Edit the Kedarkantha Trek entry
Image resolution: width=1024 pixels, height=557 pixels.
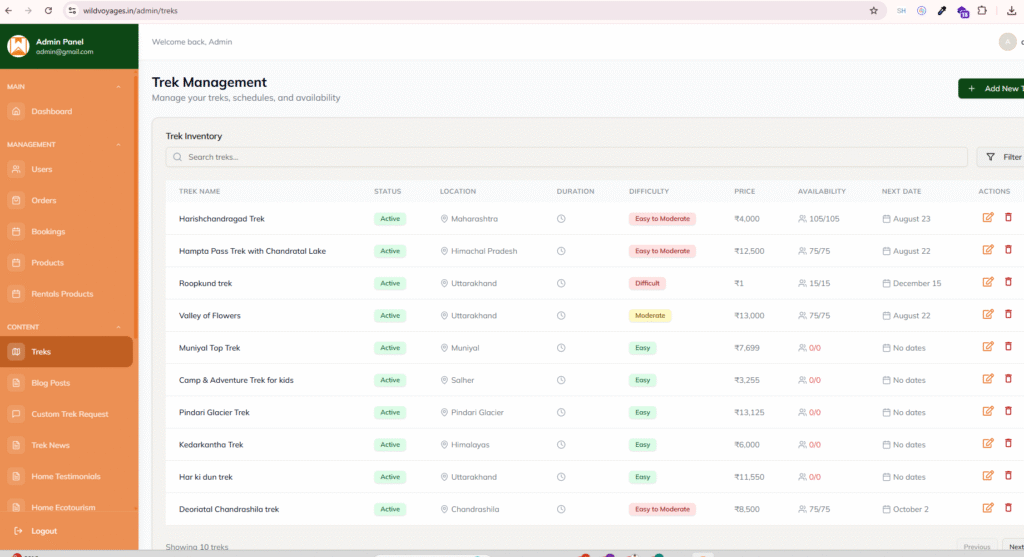coord(987,443)
